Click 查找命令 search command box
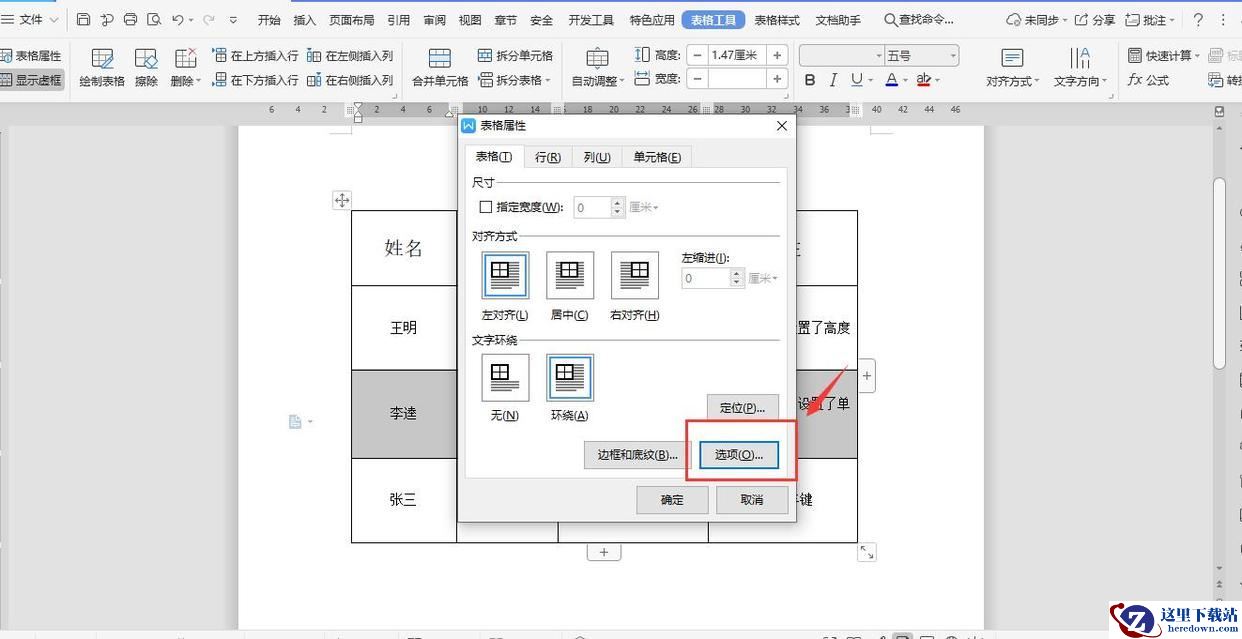The height and width of the screenshot is (639, 1242). [x=919, y=20]
